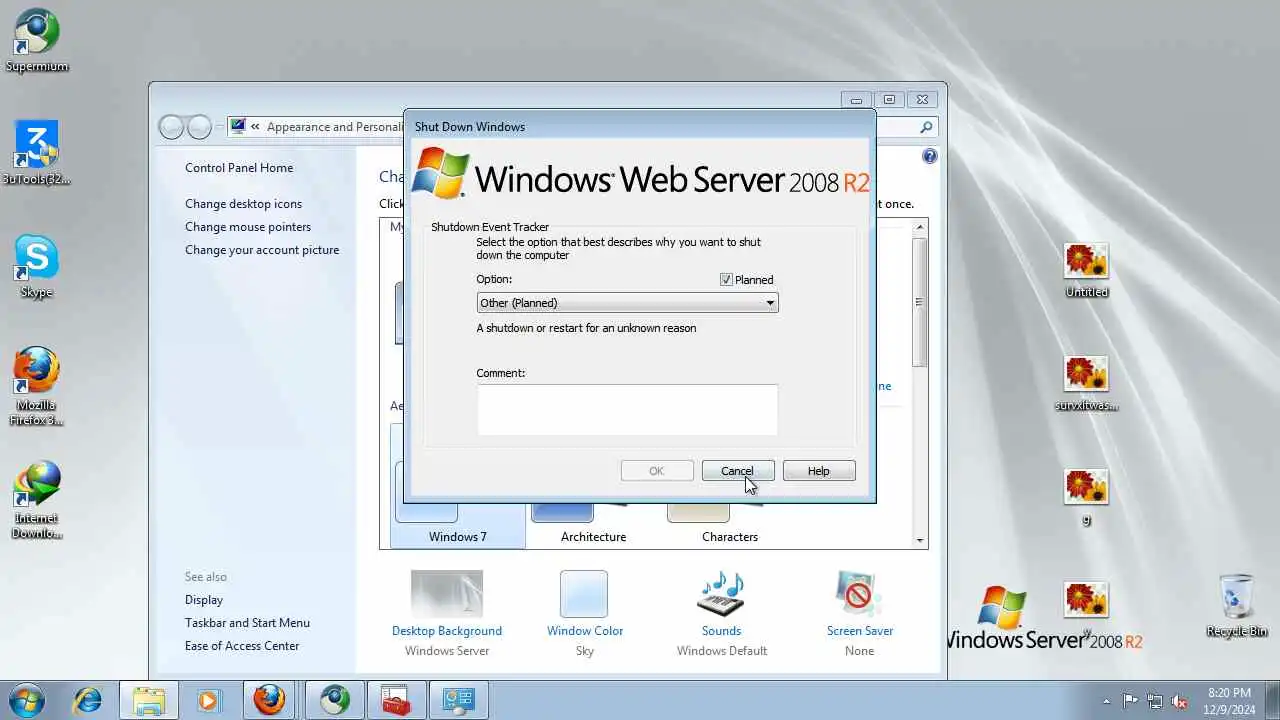Image resolution: width=1280 pixels, height=720 pixels.
Task: Open the Change your account picture link
Action: (262, 250)
